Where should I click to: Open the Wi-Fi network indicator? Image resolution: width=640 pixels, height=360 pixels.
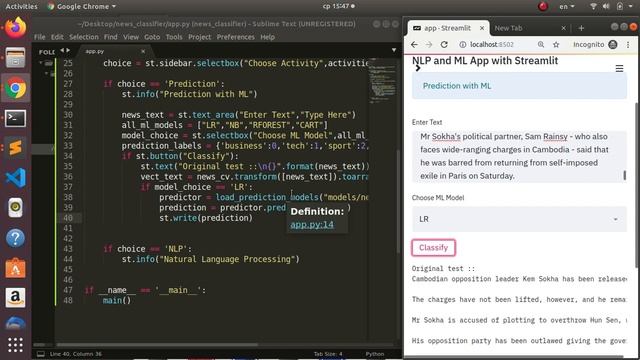tap(593, 7)
